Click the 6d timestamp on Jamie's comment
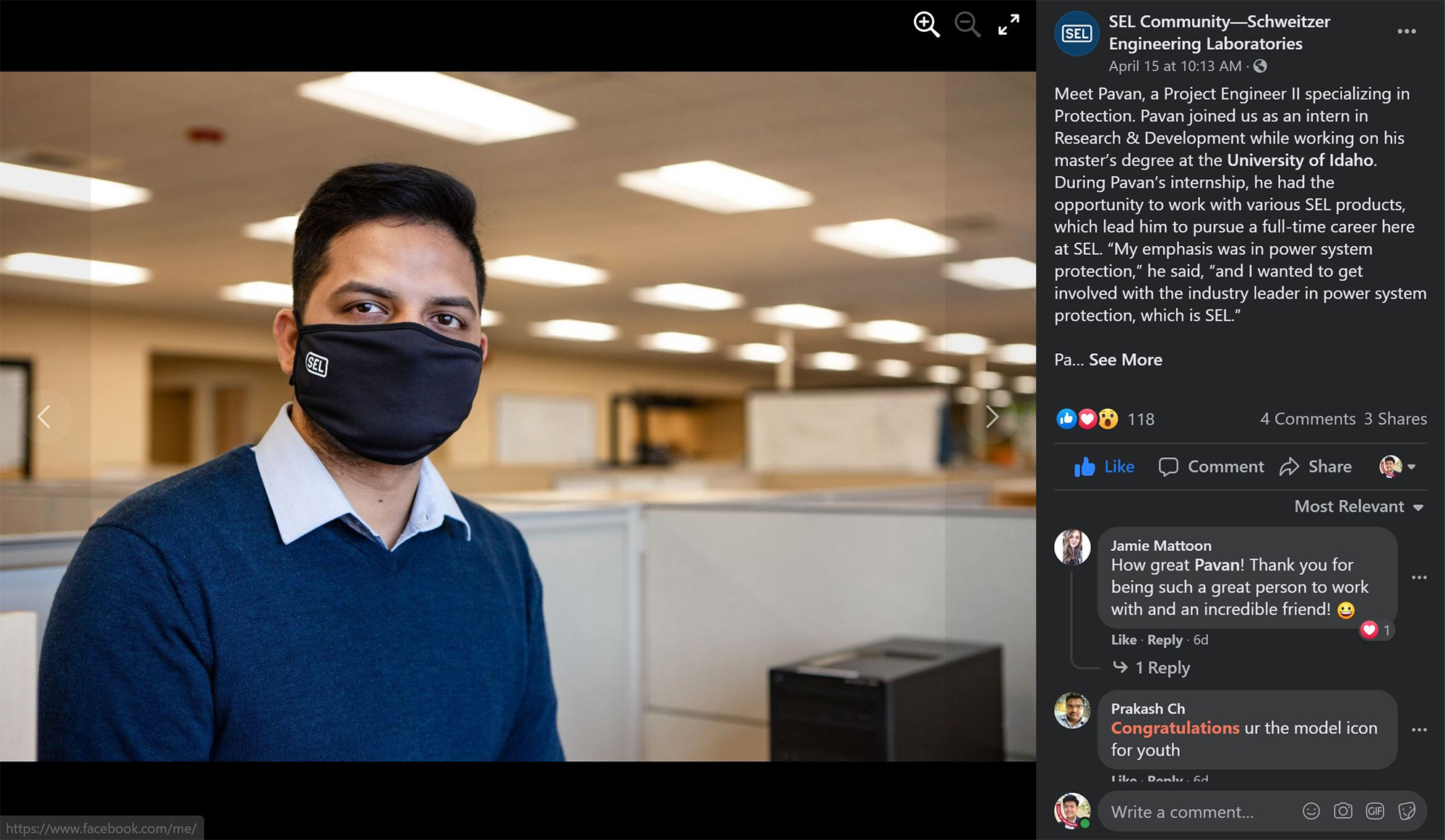 pyautogui.click(x=1200, y=640)
